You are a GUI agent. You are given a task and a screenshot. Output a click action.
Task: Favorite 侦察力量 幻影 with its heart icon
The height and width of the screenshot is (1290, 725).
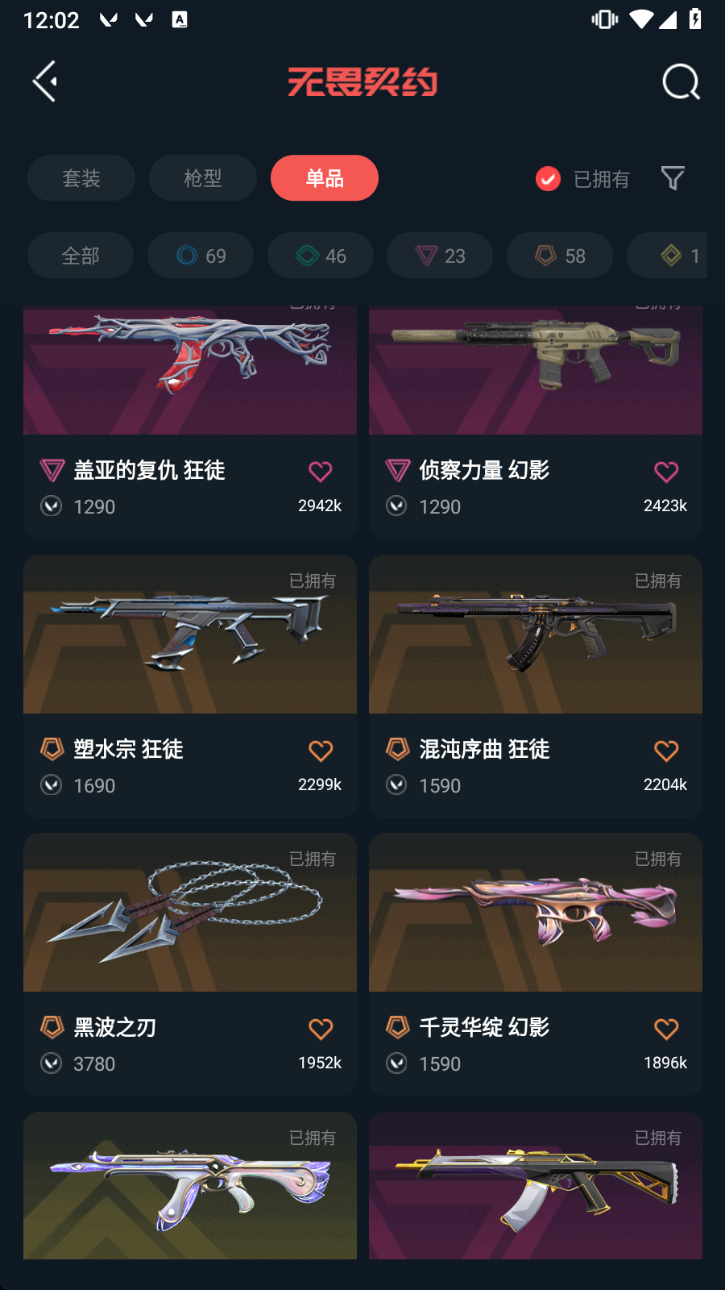pyautogui.click(x=666, y=471)
